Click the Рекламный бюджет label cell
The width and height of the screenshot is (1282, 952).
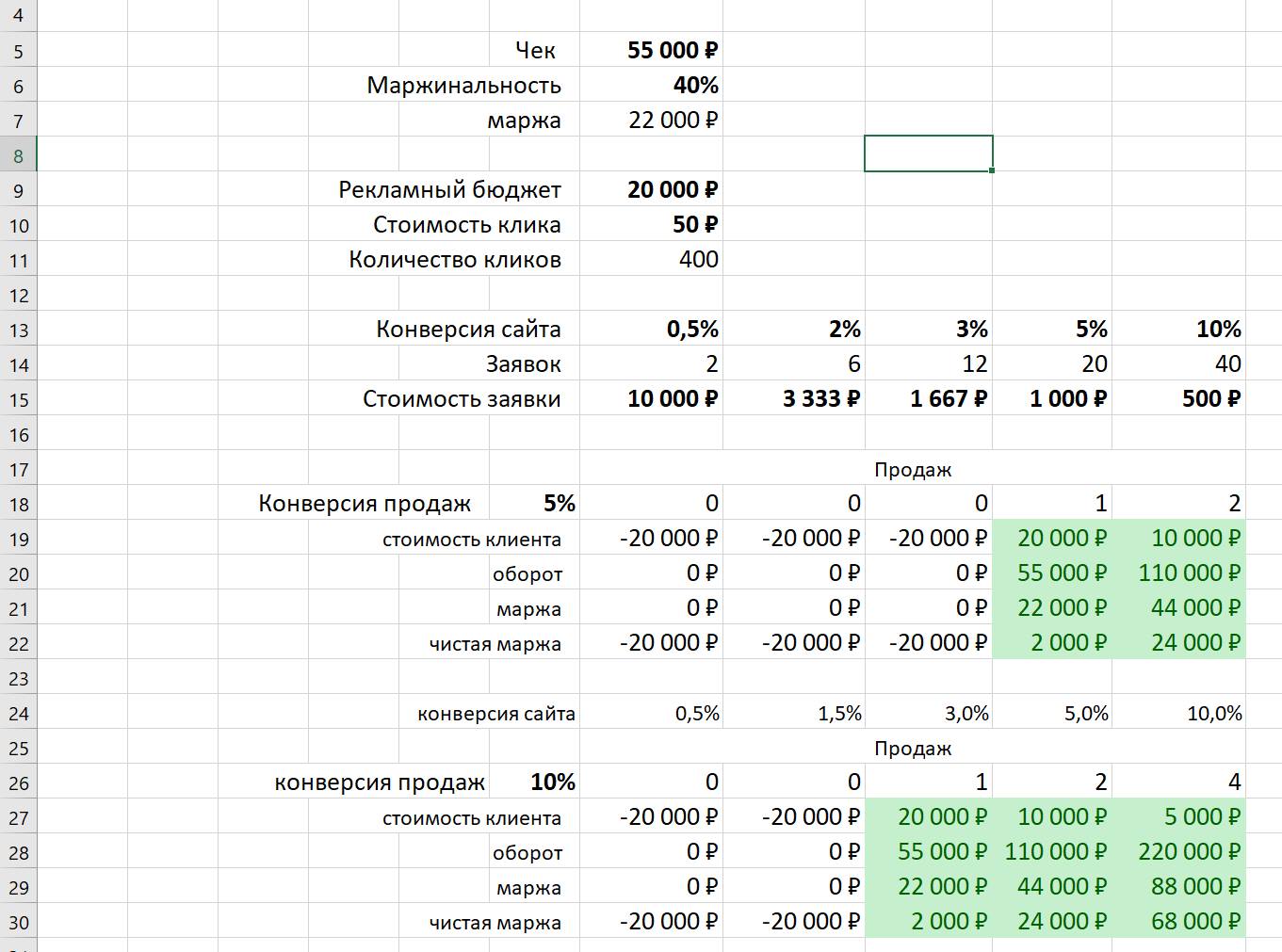pyautogui.click(x=449, y=190)
